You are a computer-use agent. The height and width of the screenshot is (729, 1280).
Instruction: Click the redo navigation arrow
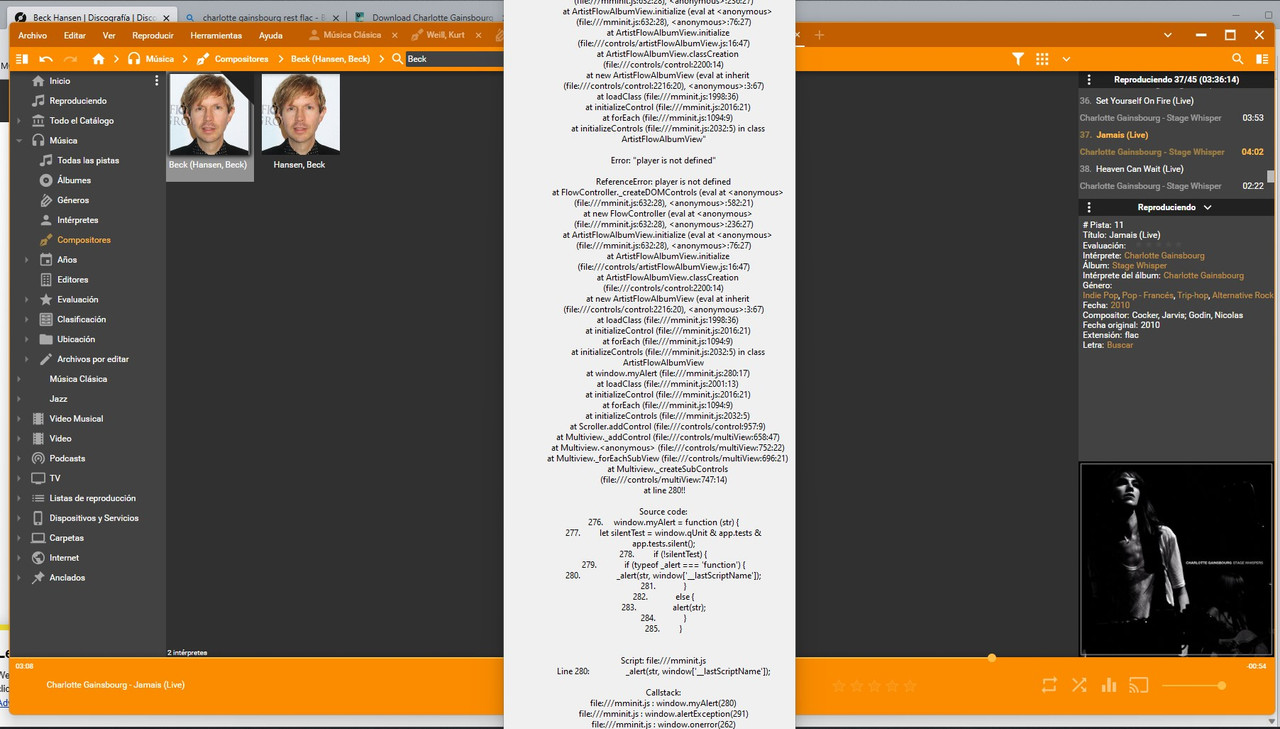point(71,59)
